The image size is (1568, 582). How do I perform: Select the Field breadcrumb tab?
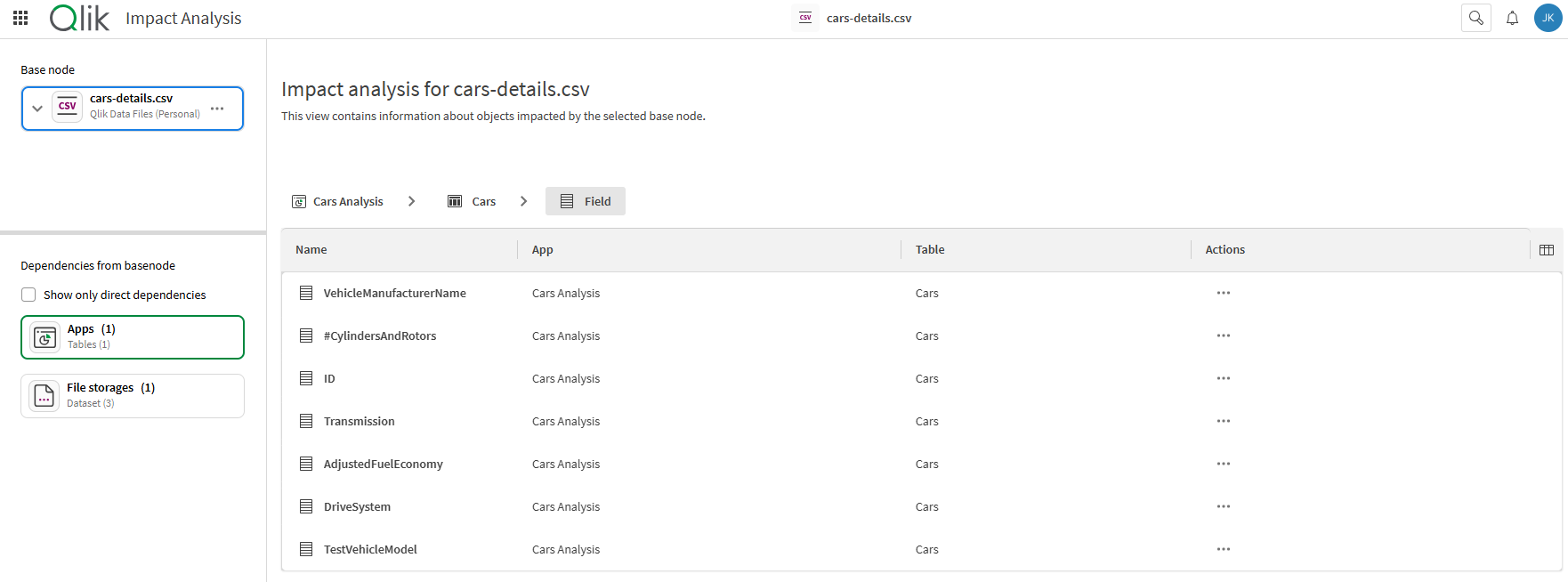[x=586, y=202]
